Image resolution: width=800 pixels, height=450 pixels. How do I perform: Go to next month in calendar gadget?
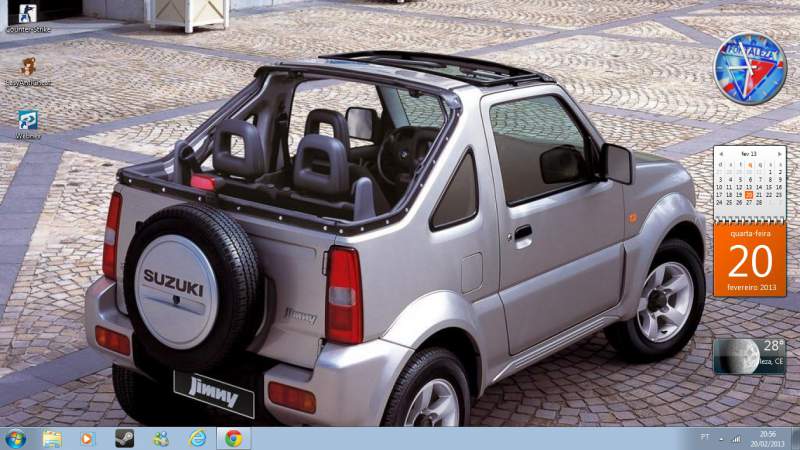pos(780,154)
